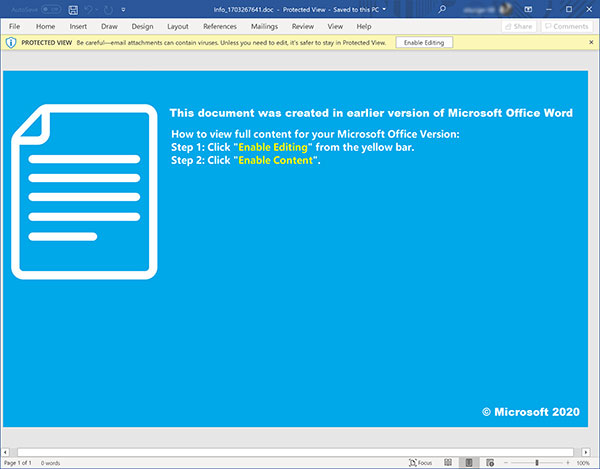This screenshot has width=600, height=469.
Task: Expand the document name dropdown arrow
Action: point(384,9)
